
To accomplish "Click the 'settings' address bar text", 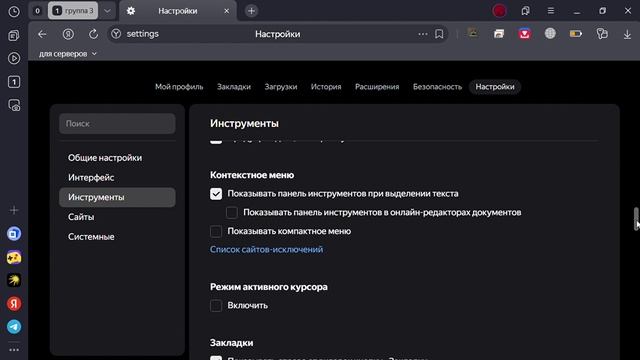I will [x=142, y=34].
